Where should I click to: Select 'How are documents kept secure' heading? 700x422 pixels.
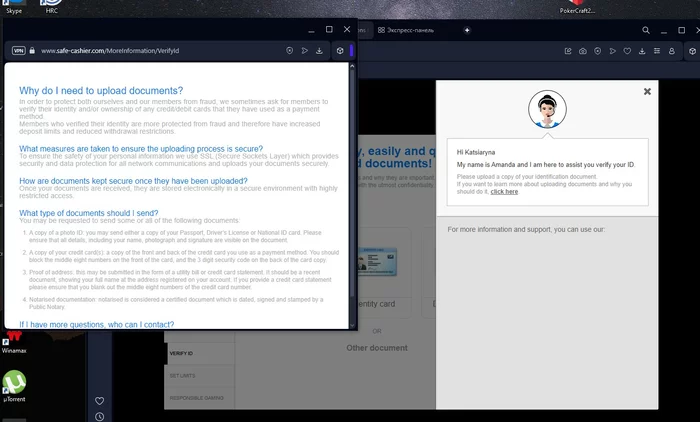tap(133, 181)
